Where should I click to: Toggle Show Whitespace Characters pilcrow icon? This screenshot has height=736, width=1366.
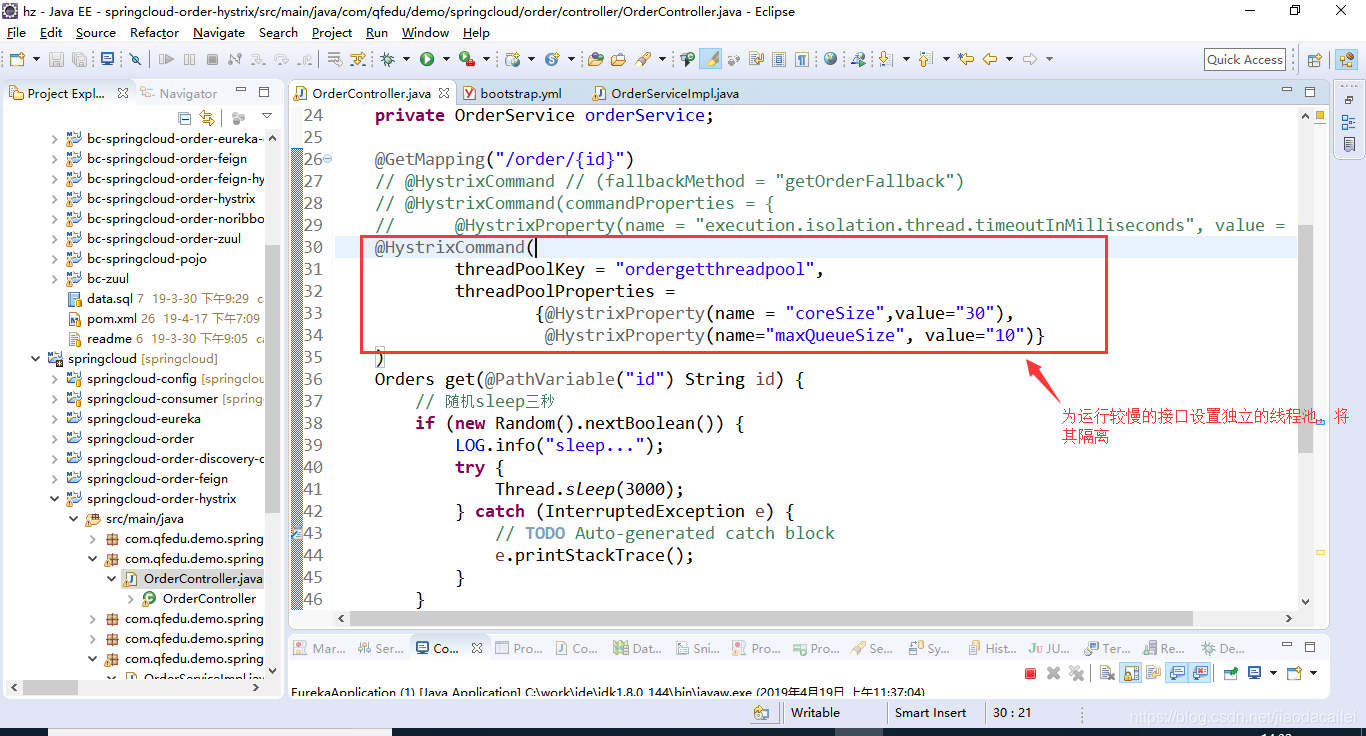tap(801, 60)
